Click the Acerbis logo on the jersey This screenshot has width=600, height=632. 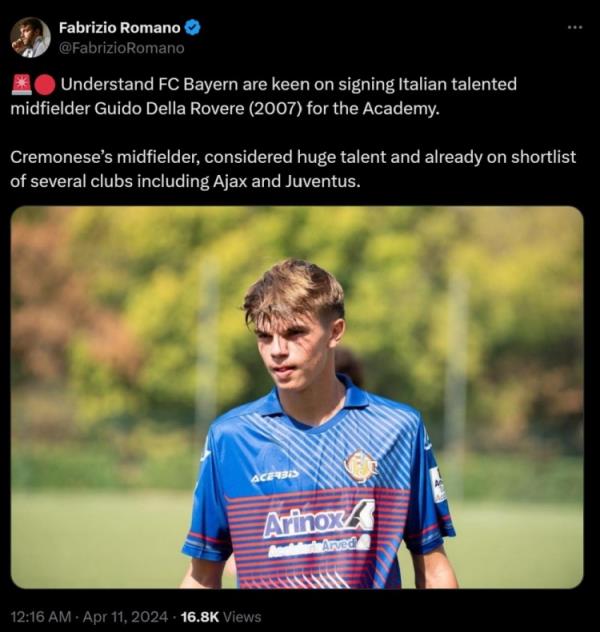(274, 476)
